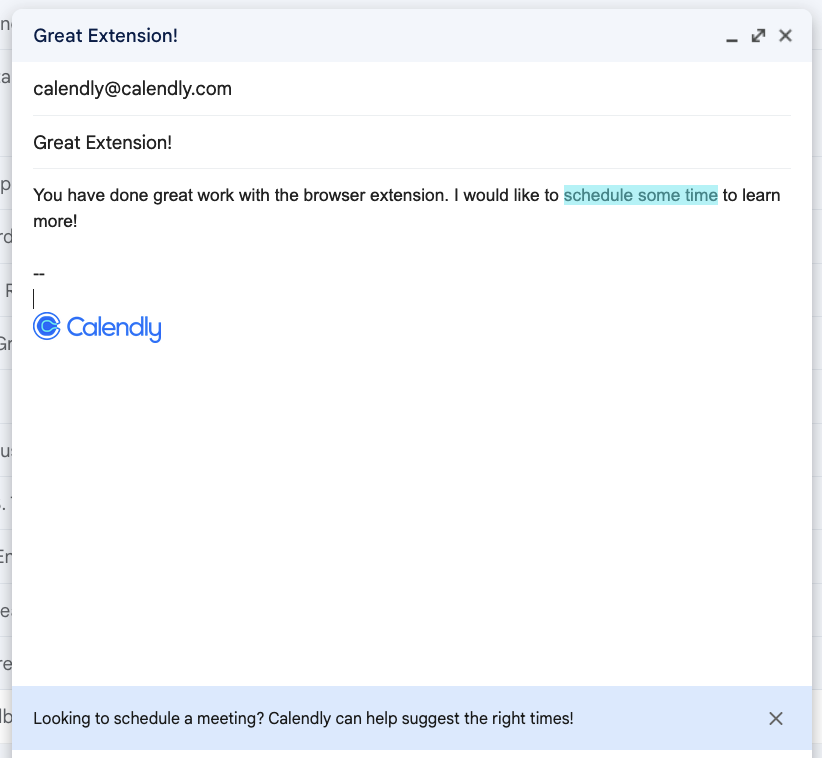The image size is (822, 758).
Task: Expand compose window to full screen
Action: click(x=758, y=36)
